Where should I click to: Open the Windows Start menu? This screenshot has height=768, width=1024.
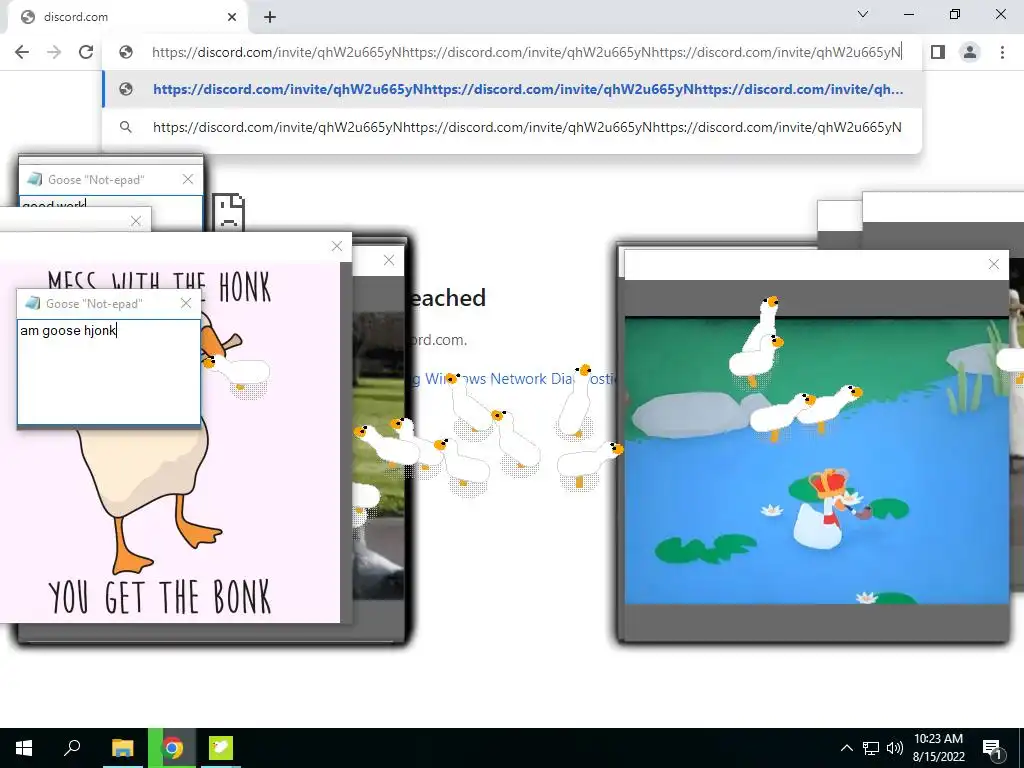(x=24, y=748)
